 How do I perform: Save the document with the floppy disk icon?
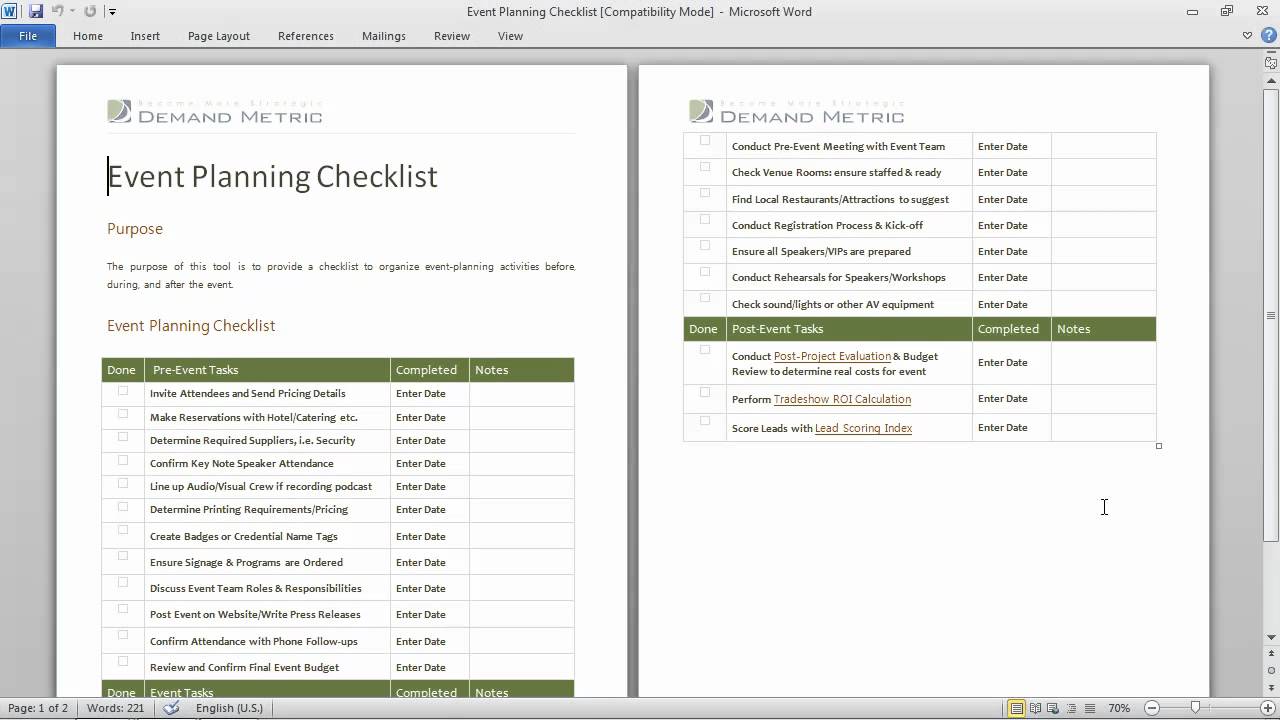(x=36, y=11)
